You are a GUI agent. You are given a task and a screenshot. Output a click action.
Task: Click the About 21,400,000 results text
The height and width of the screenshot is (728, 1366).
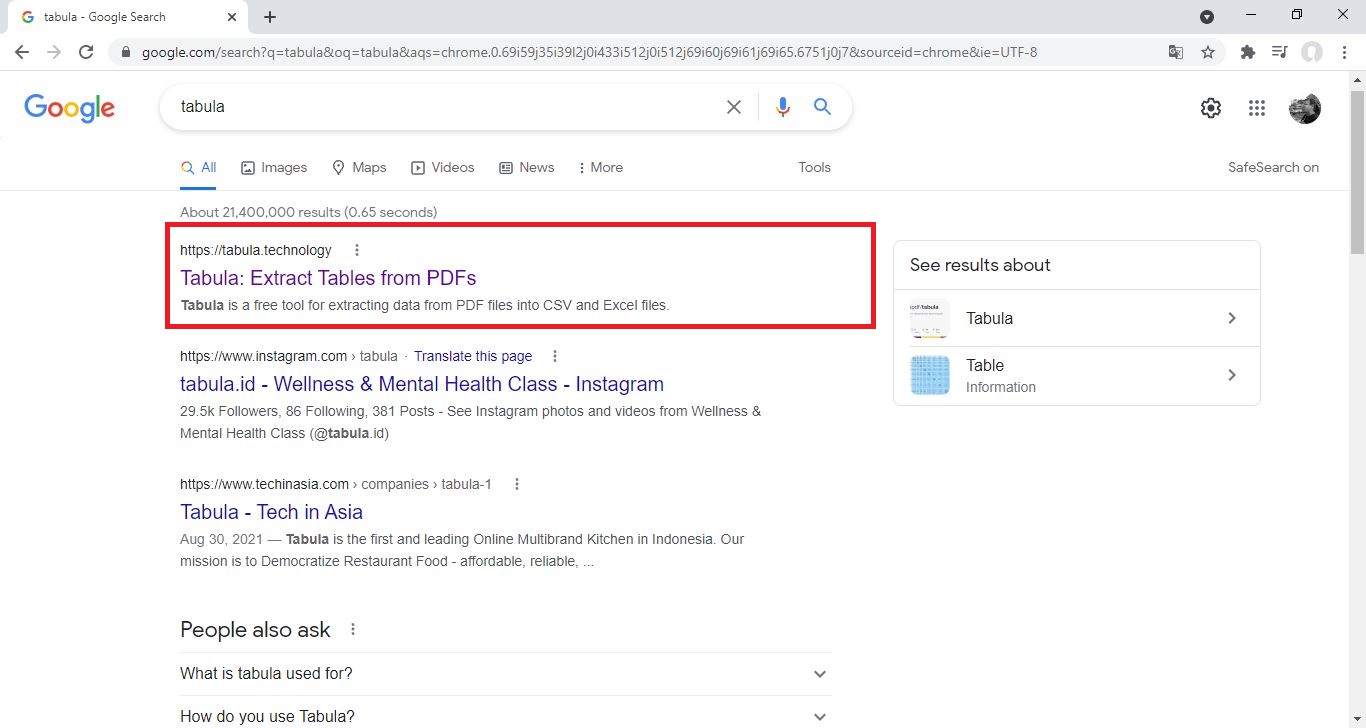(x=308, y=212)
